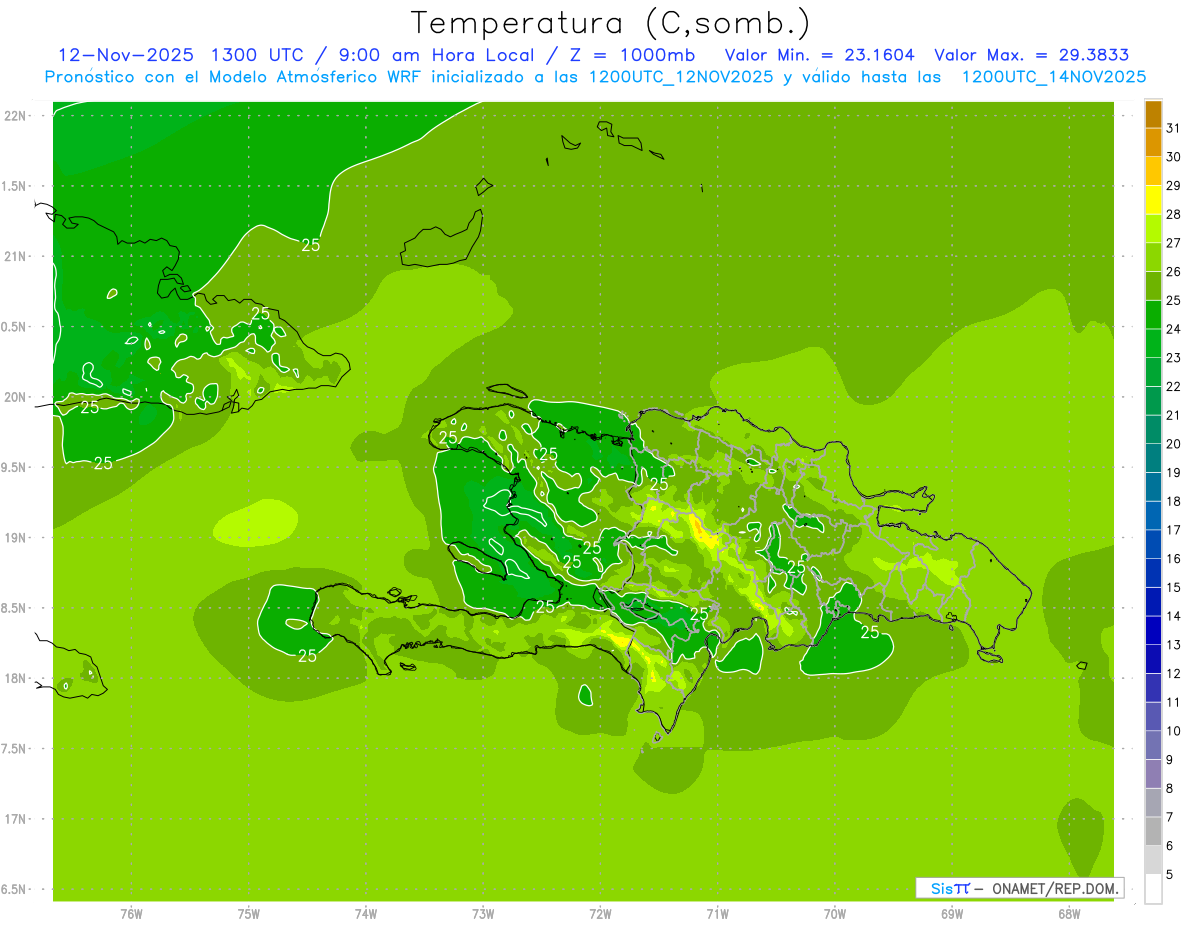Click the '70W' longitude axis label
Screen dimensions: 1200x927
coord(835,914)
